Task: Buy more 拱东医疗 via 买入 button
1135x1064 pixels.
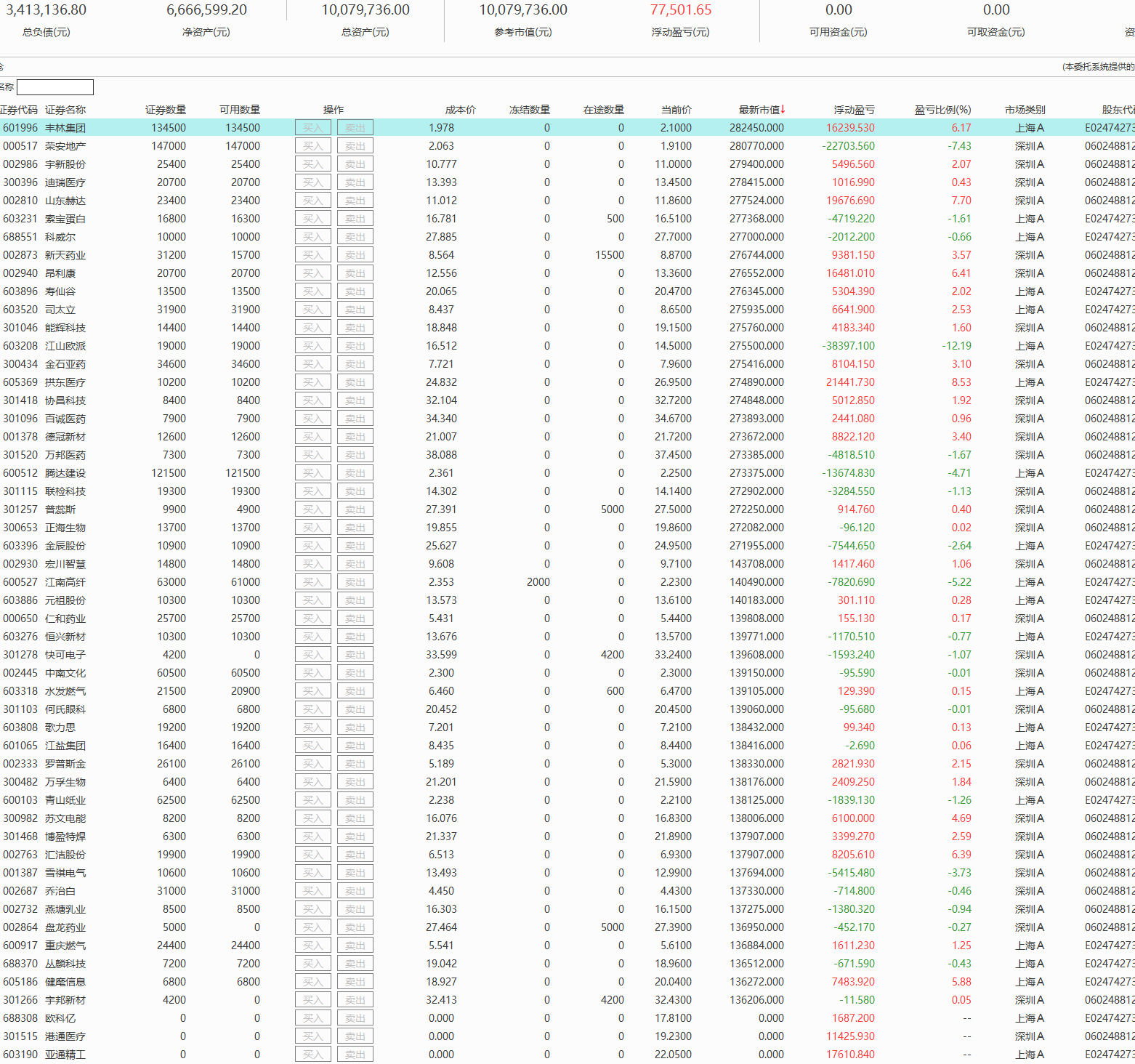Action: (x=313, y=382)
